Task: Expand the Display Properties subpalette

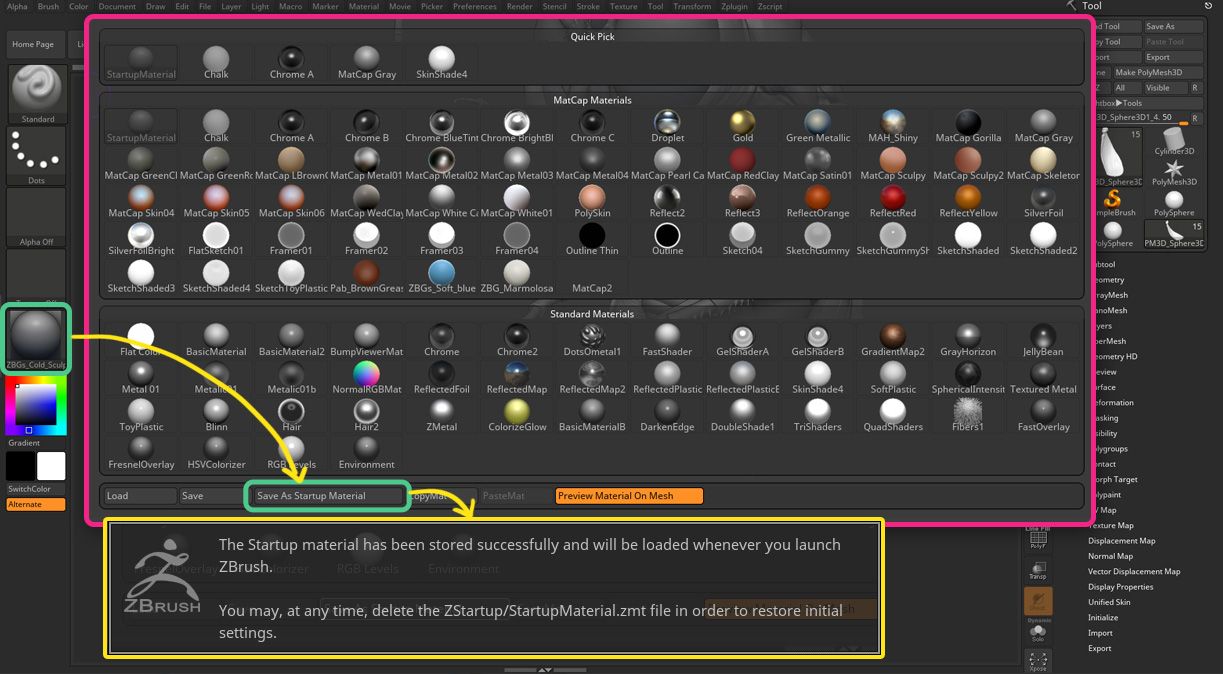Action: pyautogui.click(x=1120, y=587)
